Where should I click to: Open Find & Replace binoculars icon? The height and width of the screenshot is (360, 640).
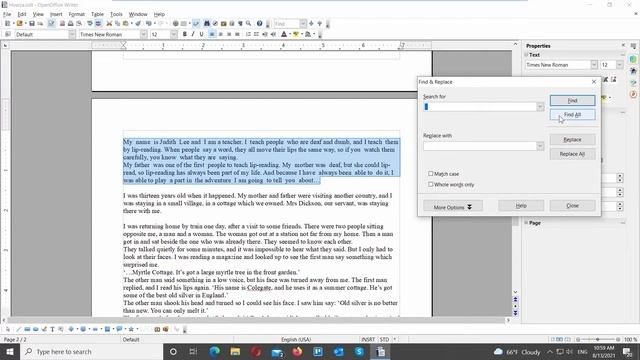pyautogui.click(x=207, y=24)
